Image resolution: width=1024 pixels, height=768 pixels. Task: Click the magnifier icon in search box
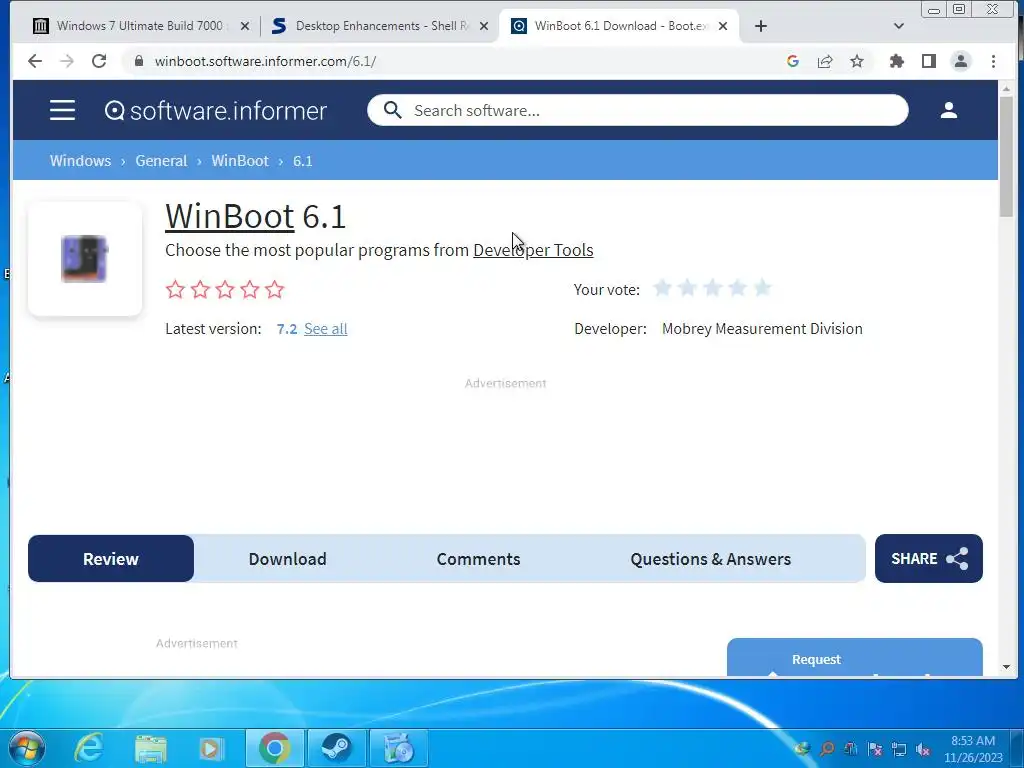coord(392,110)
